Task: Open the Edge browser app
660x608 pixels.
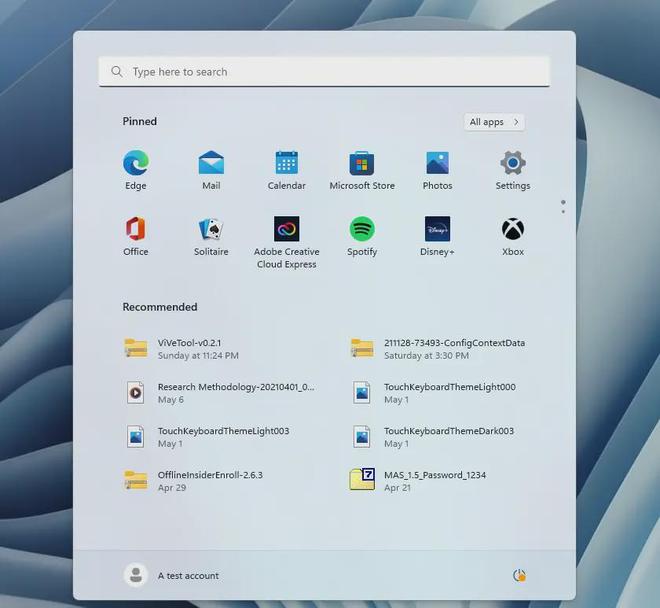Action: (136, 164)
